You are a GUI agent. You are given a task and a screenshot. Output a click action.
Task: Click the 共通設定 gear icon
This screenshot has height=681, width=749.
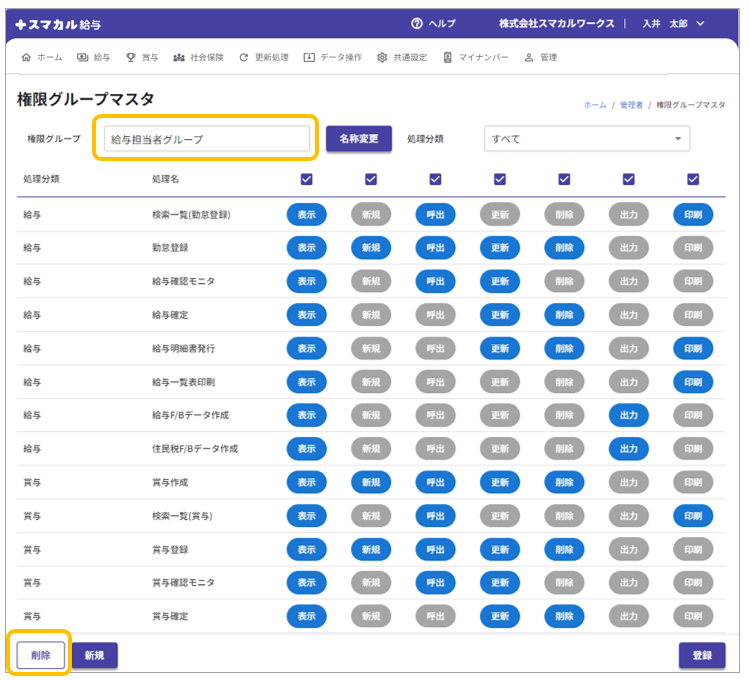pyautogui.click(x=382, y=58)
